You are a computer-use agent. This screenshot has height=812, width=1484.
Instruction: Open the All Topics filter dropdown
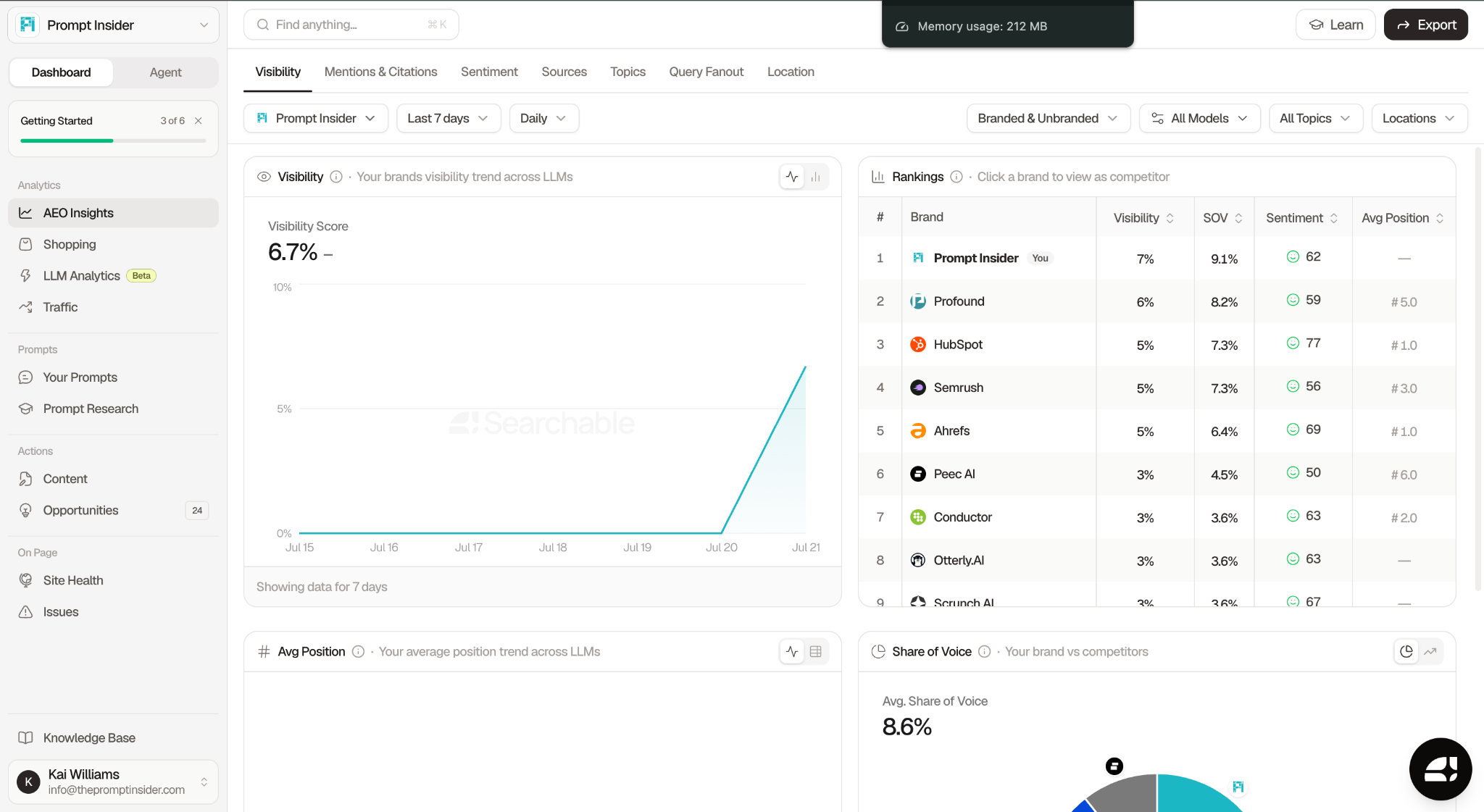pos(1316,118)
